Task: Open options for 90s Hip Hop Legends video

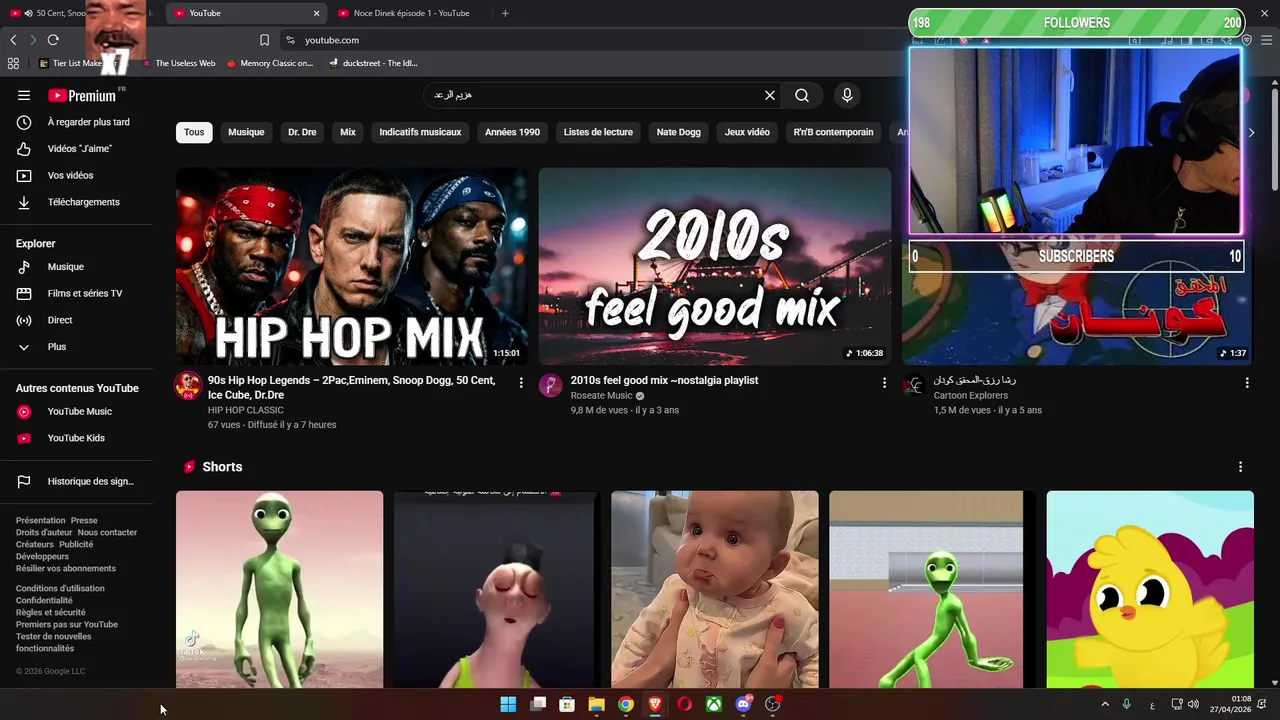Action: click(521, 382)
